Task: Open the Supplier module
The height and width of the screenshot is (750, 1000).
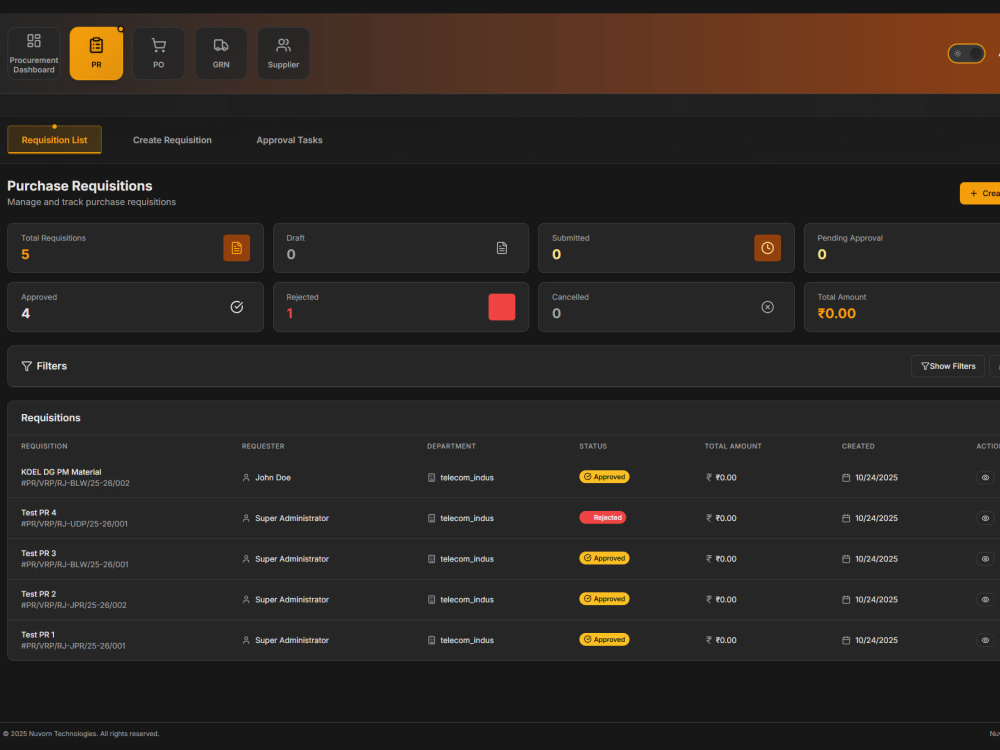Action: pos(283,54)
